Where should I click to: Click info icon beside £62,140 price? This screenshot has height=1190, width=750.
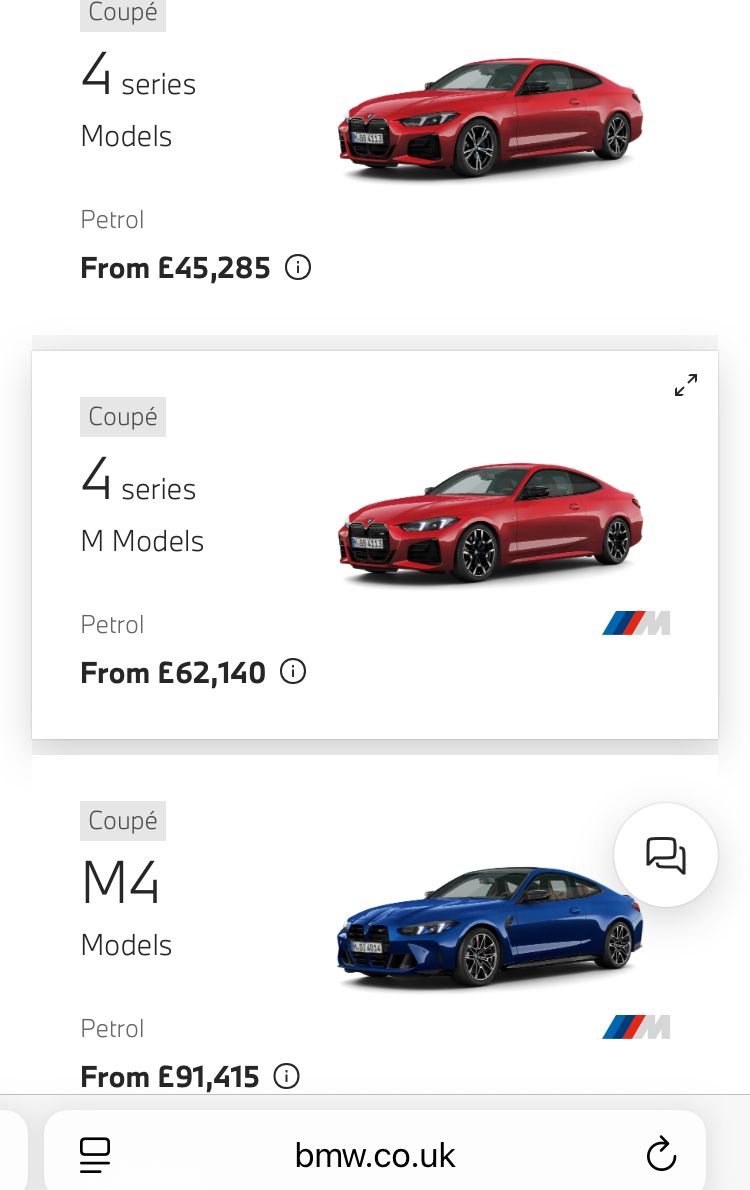pyautogui.click(x=293, y=672)
